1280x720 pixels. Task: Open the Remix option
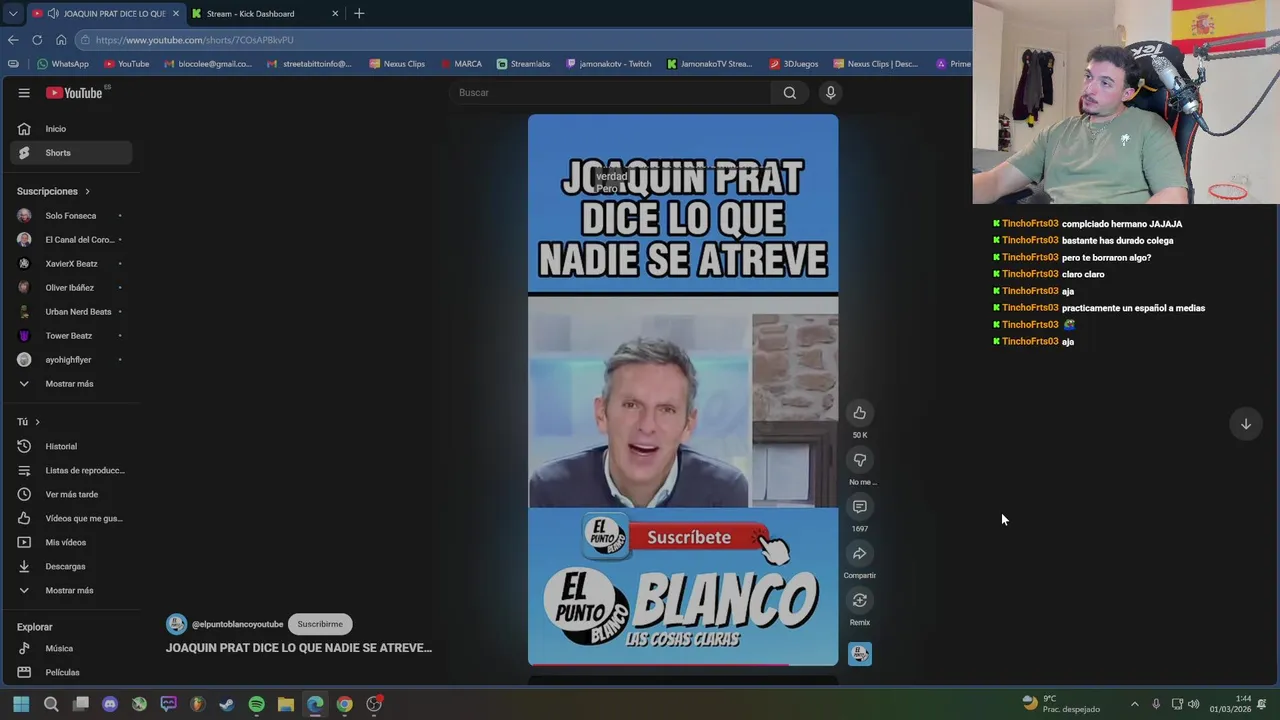coord(859,601)
